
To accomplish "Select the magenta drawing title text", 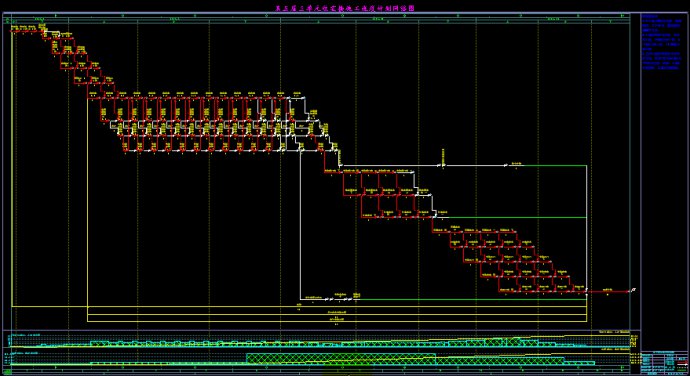I will pos(345,8).
